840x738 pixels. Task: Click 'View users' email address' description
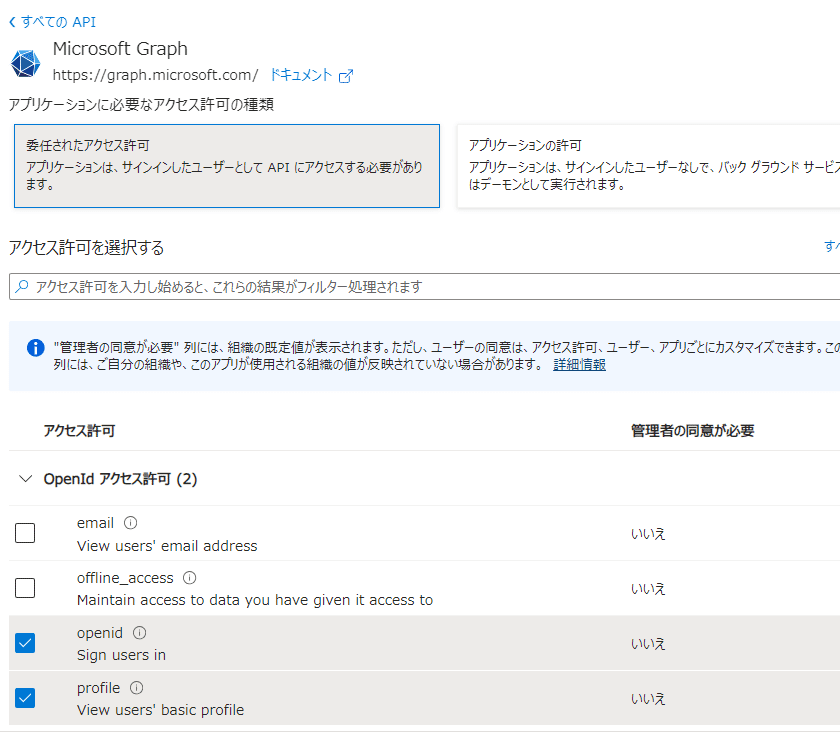(x=167, y=546)
